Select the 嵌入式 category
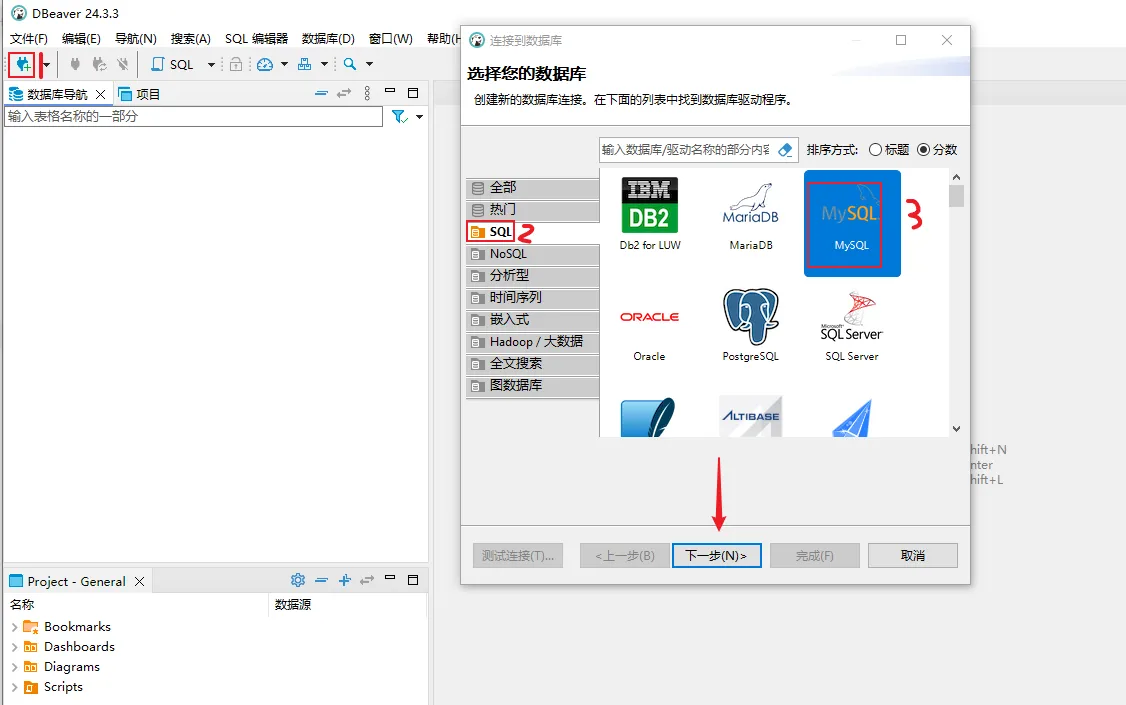The height and width of the screenshot is (705, 1126). tap(532, 320)
